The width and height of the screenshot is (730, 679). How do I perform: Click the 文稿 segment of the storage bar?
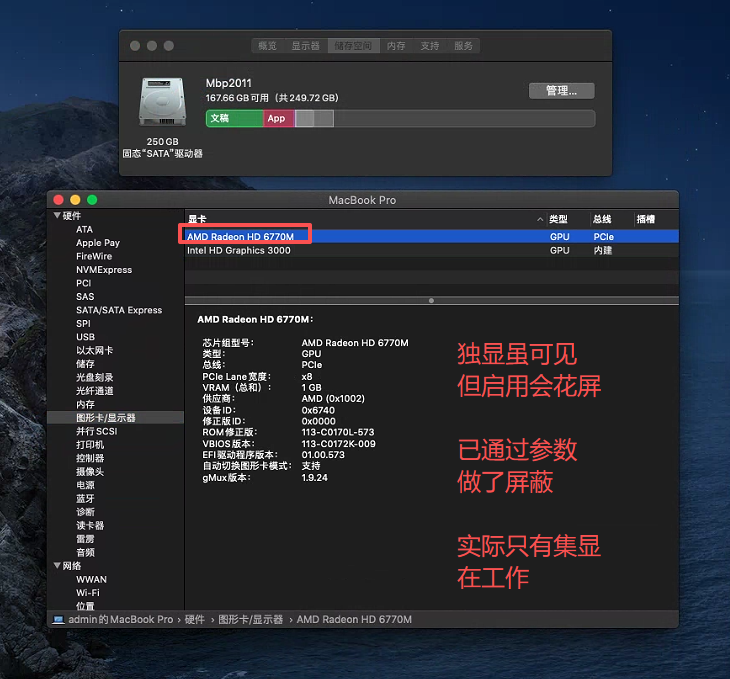coord(234,118)
